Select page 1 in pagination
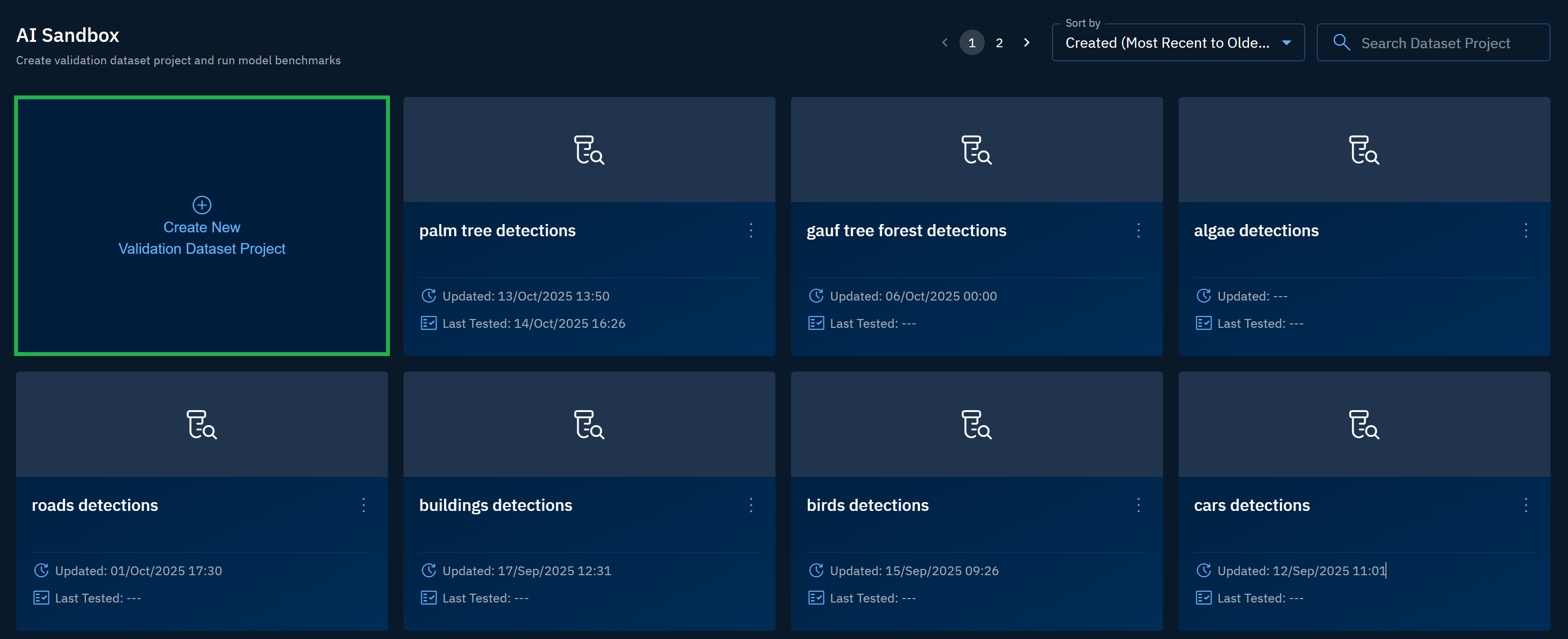Screen dimensions: 1568x639 [972, 43]
